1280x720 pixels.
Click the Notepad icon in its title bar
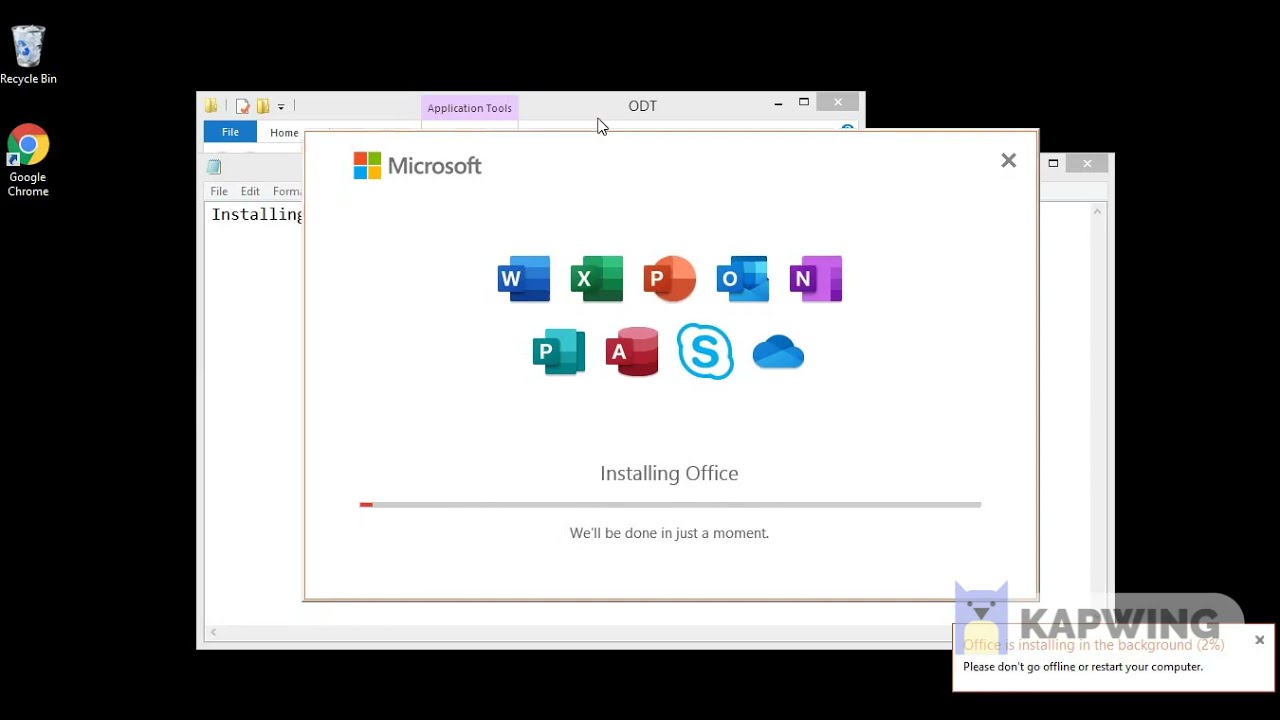click(214, 167)
